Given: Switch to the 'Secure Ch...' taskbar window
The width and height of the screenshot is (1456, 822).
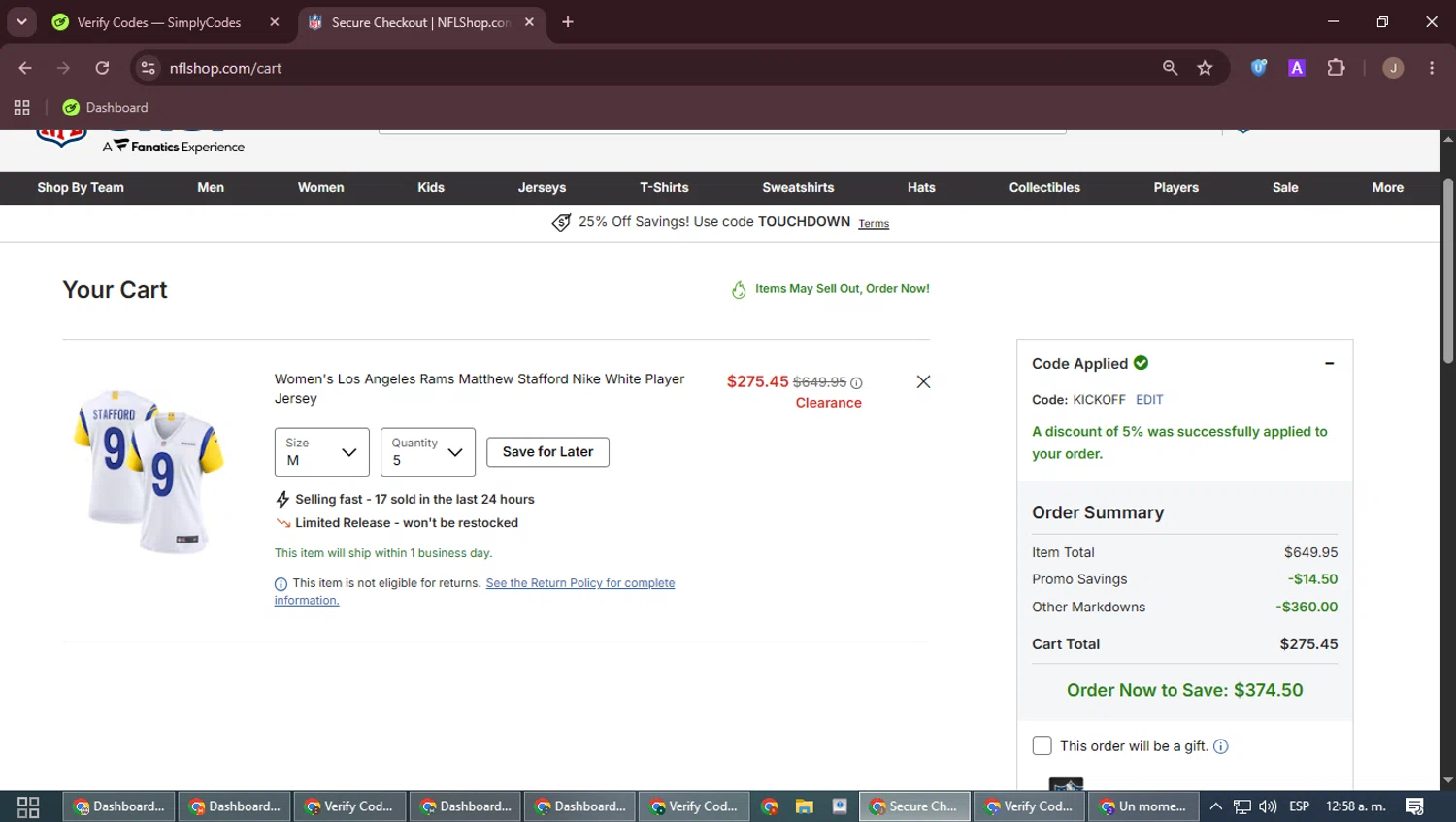Looking at the screenshot, I should 914,806.
